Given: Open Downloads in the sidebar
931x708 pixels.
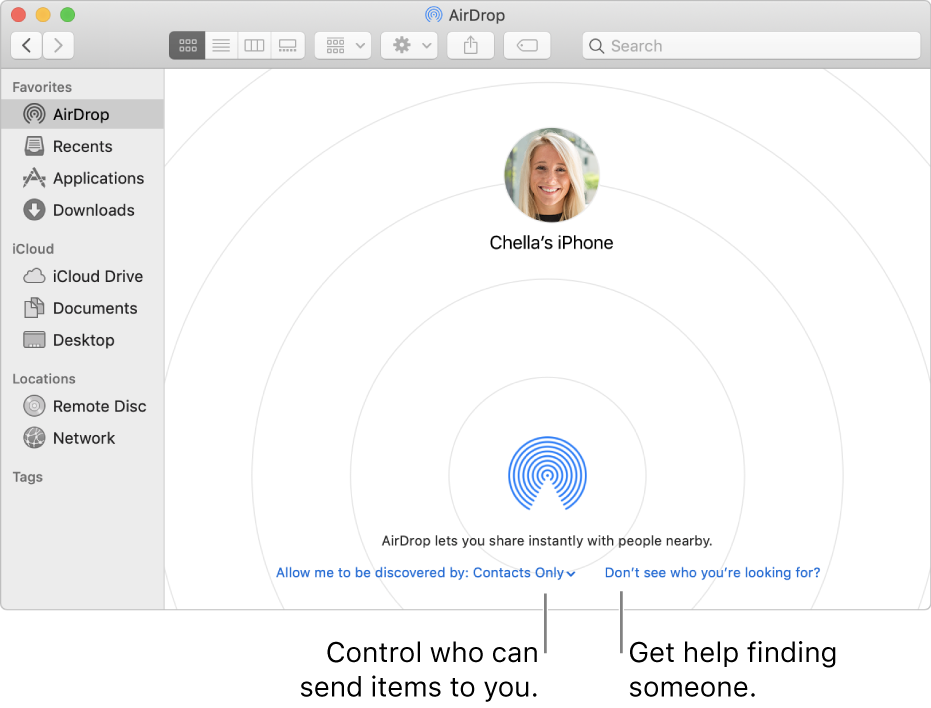Looking at the screenshot, I should coord(83,210).
